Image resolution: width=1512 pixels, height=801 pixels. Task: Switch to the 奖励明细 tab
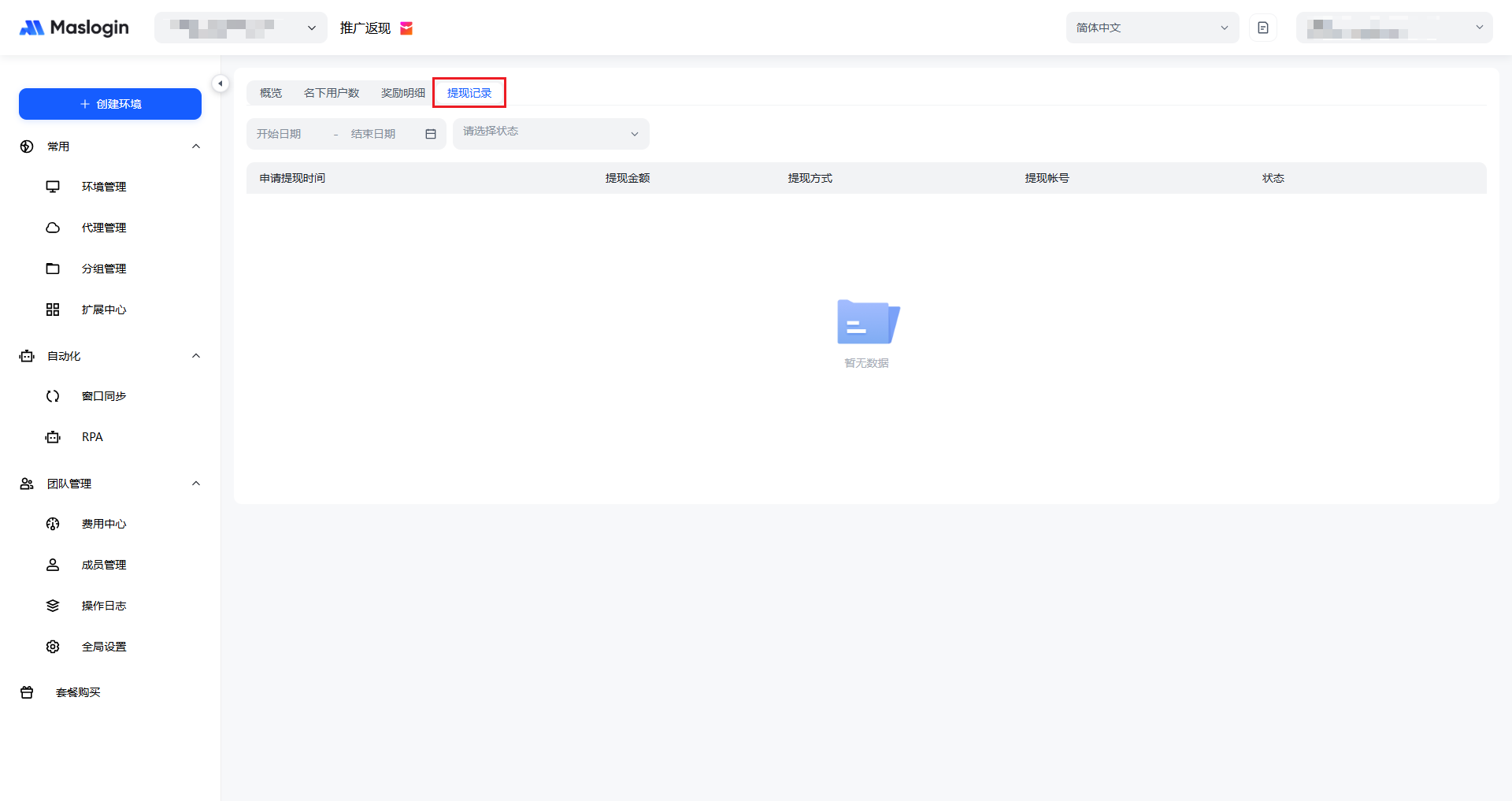[x=402, y=93]
